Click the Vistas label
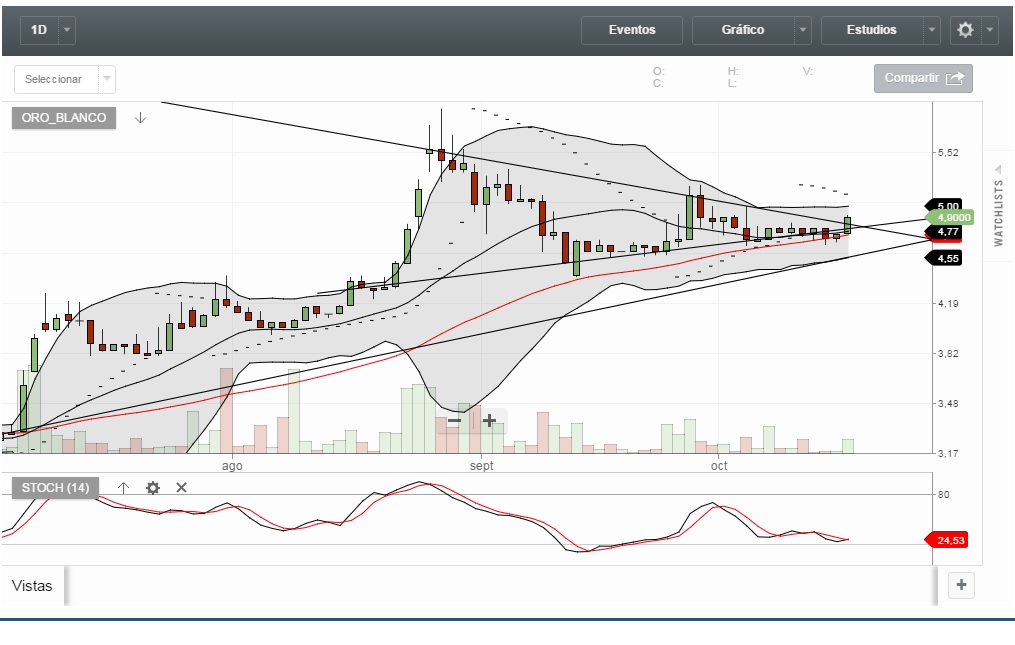 [x=32, y=585]
